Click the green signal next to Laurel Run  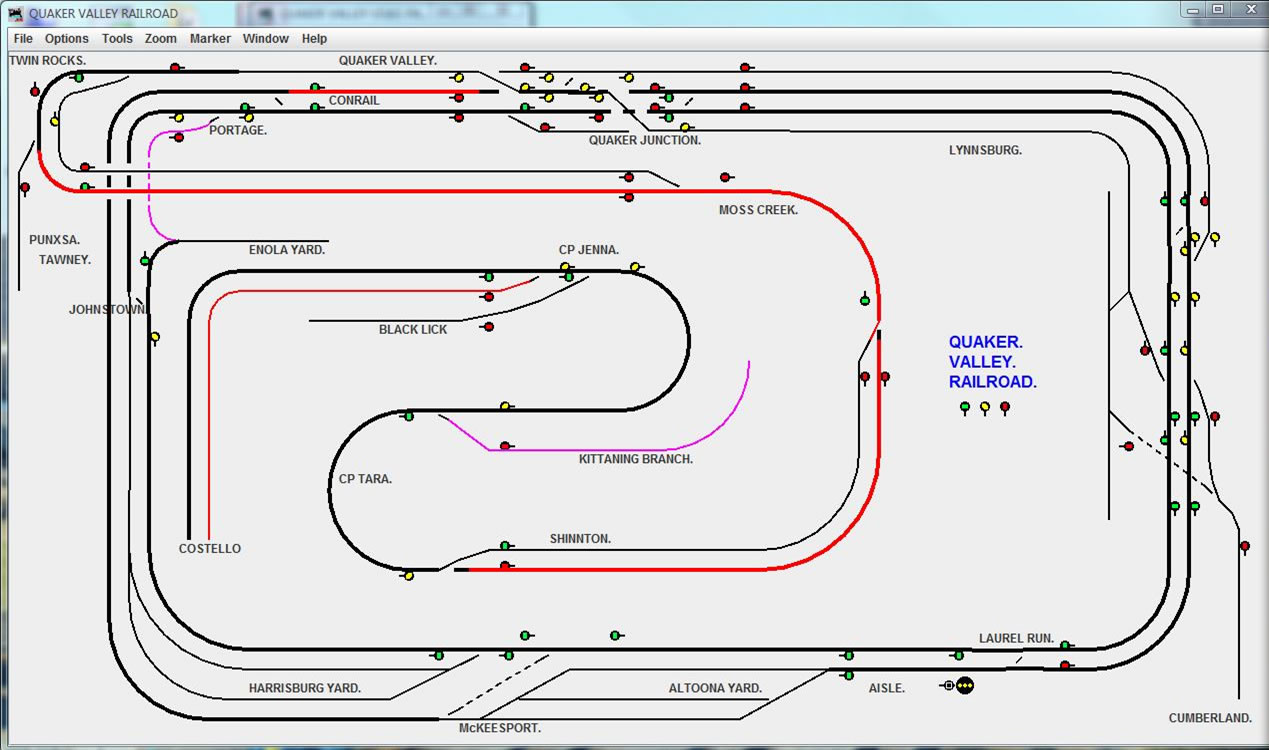(1065, 645)
